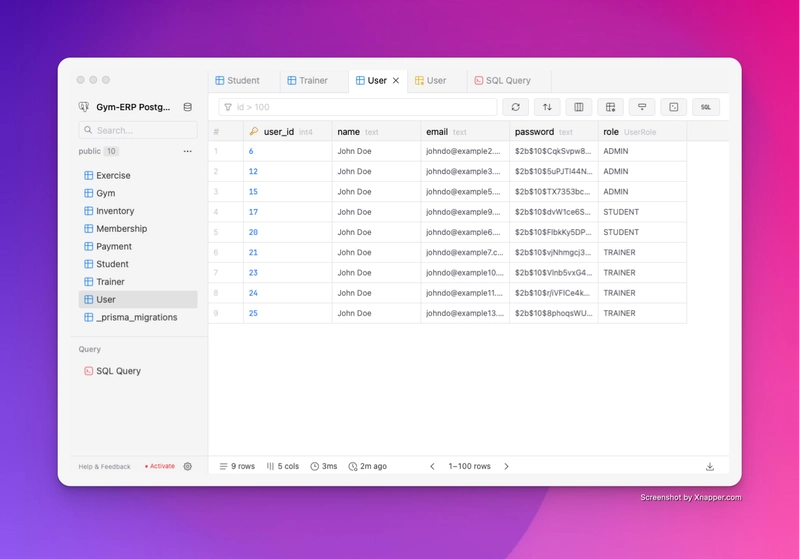The image size is (800, 560).
Task: Click the 1–100 rows pagination label
Action: [469, 466]
